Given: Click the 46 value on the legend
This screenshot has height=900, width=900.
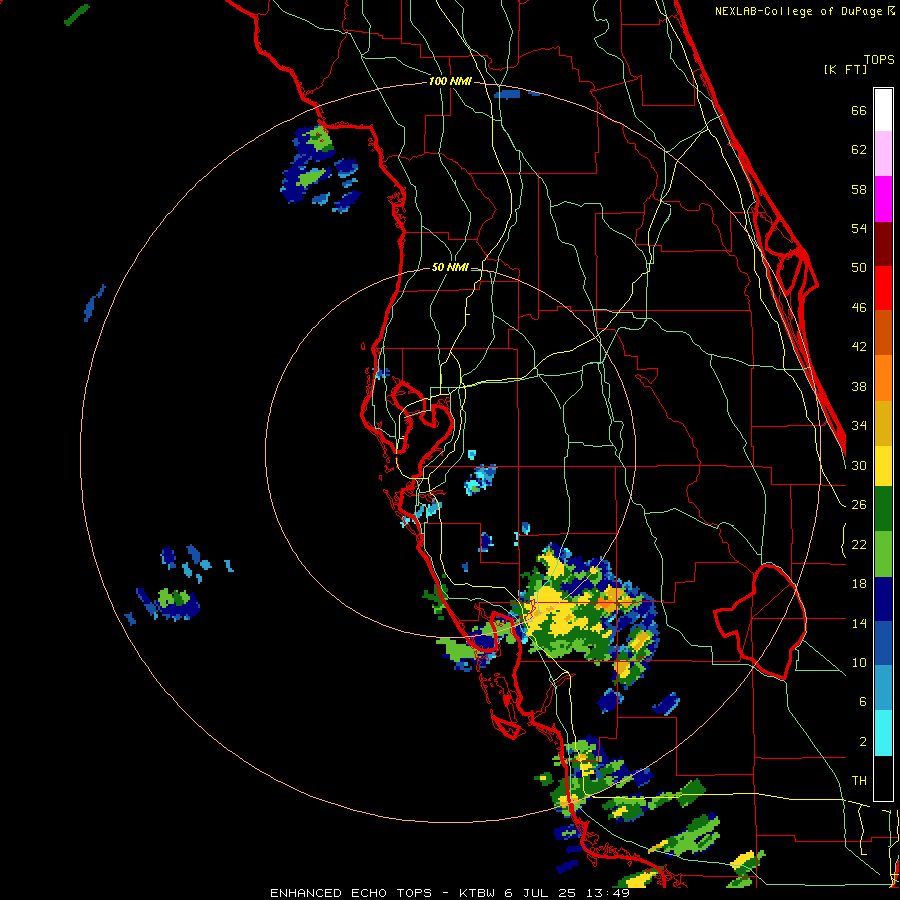Looking at the screenshot, I should point(859,308).
